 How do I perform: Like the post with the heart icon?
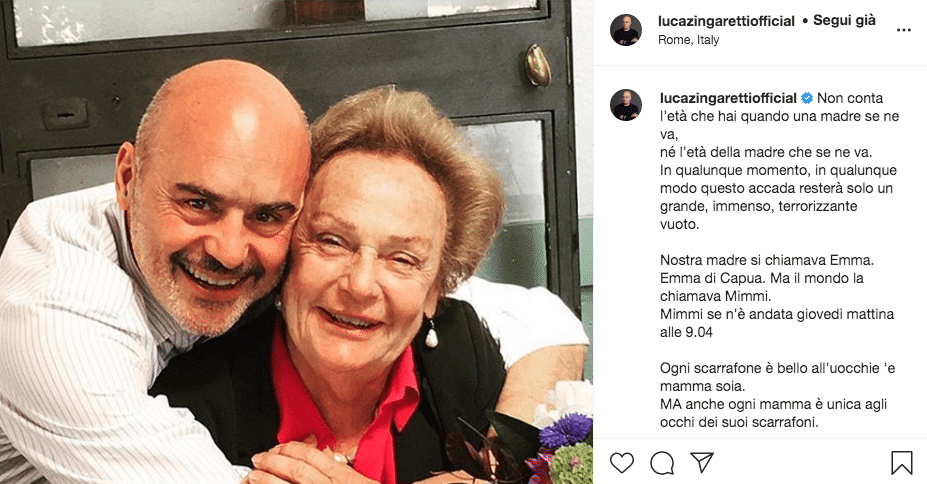coord(621,463)
